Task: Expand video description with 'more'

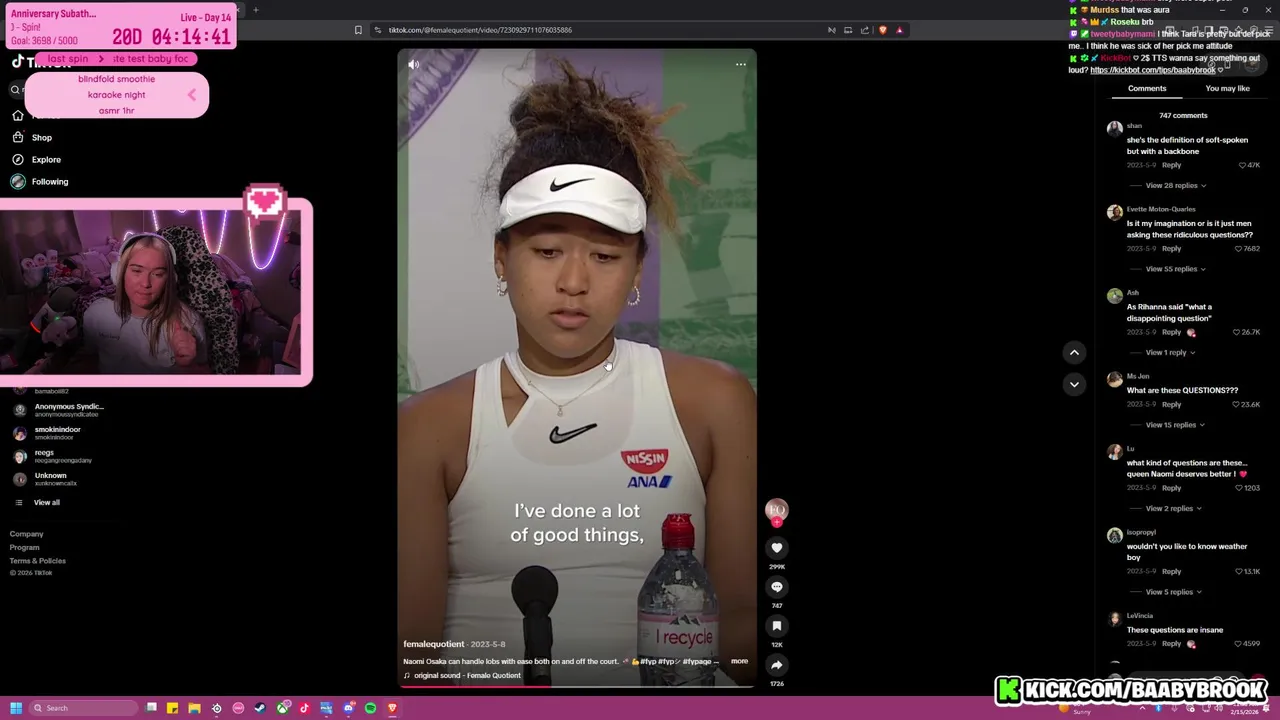Action: [x=739, y=661]
